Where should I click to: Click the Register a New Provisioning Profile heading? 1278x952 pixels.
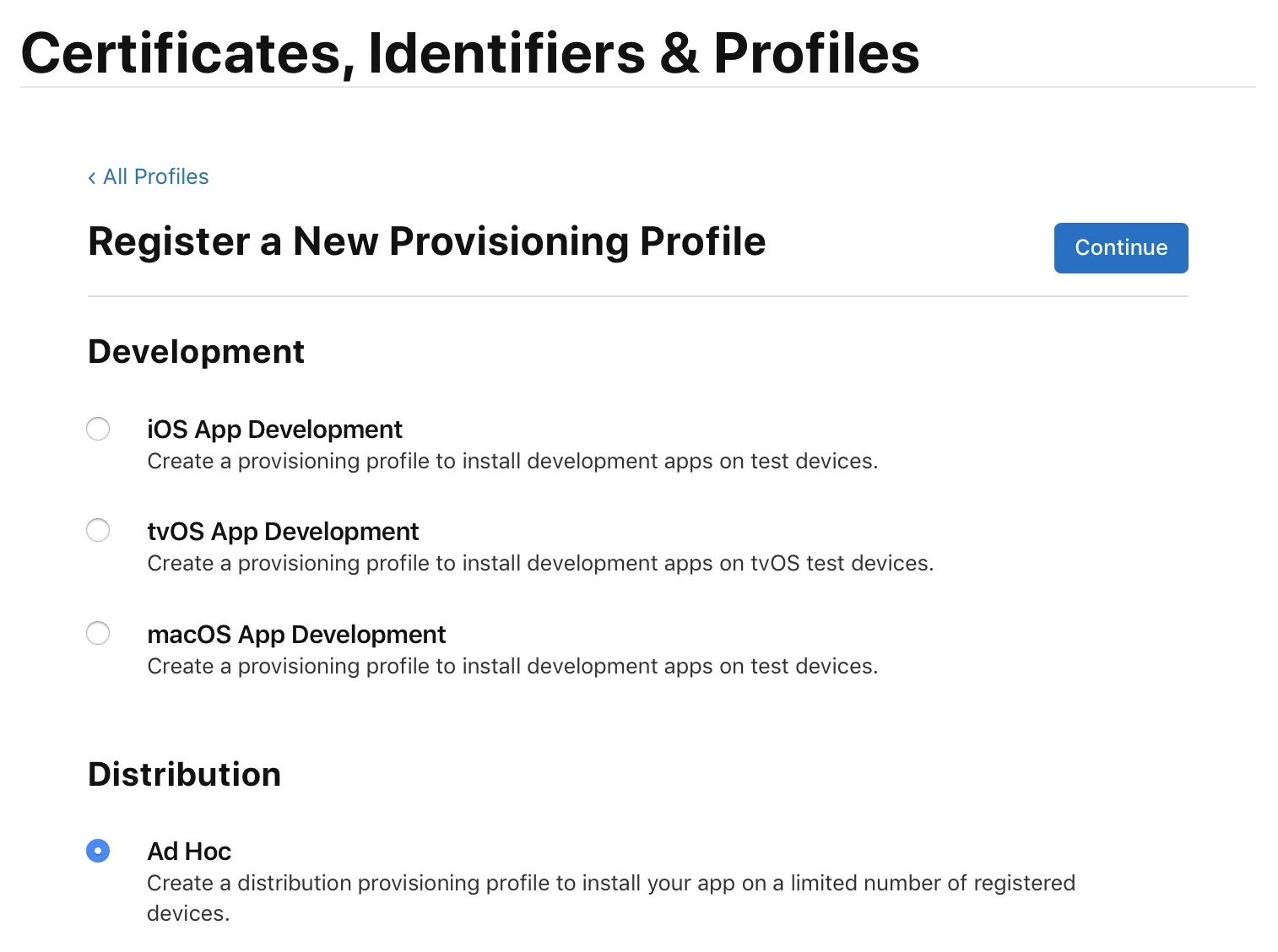pyautogui.click(x=426, y=242)
